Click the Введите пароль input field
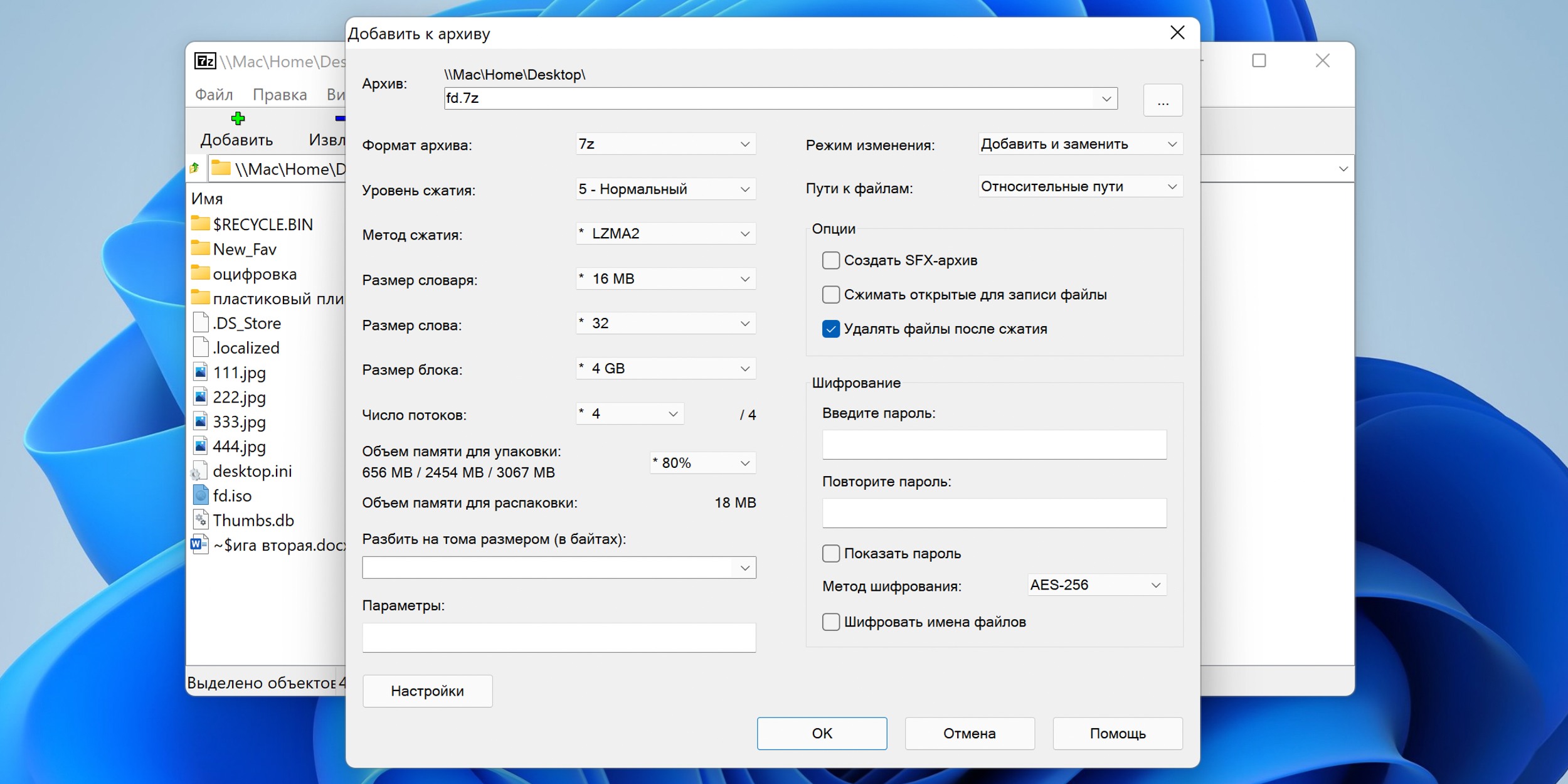The image size is (1568, 784). pyautogui.click(x=993, y=444)
